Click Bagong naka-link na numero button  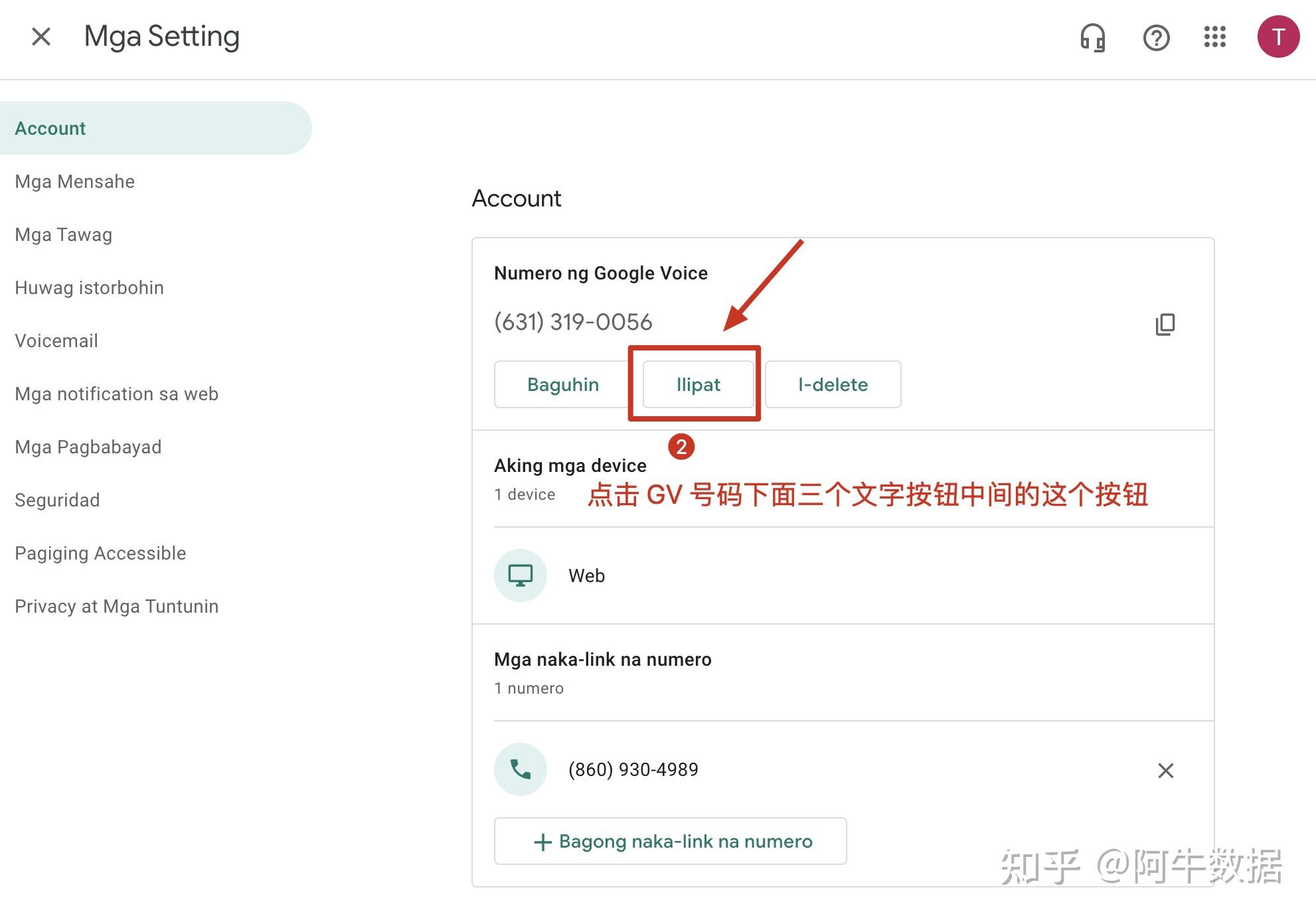click(x=671, y=840)
